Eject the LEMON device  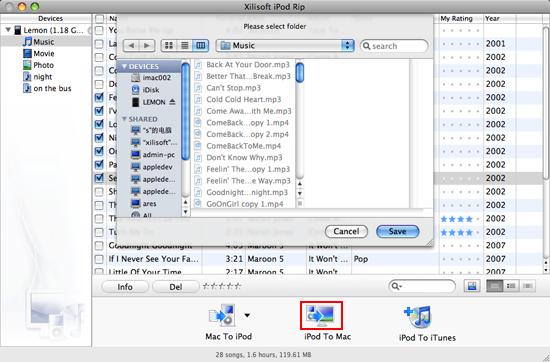[x=172, y=102]
